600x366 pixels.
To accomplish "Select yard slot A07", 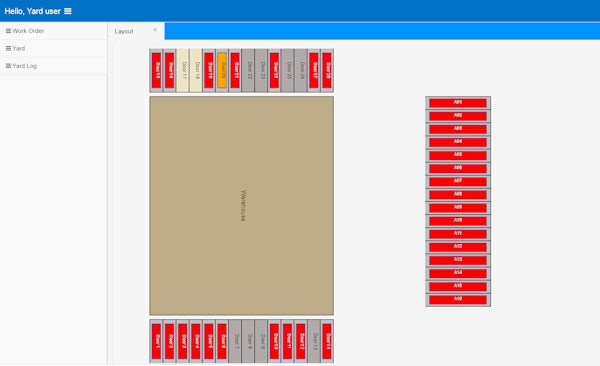I will (458, 181).
